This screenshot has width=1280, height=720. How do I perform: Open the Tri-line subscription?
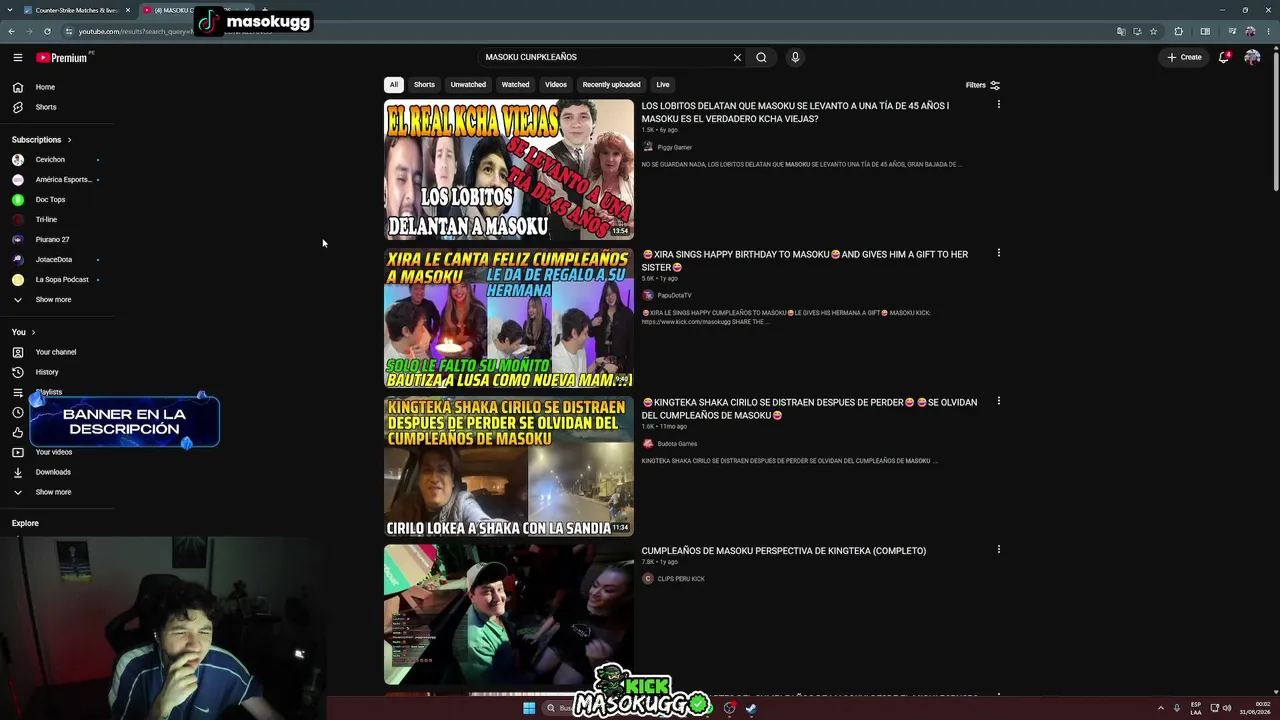coord(58,220)
